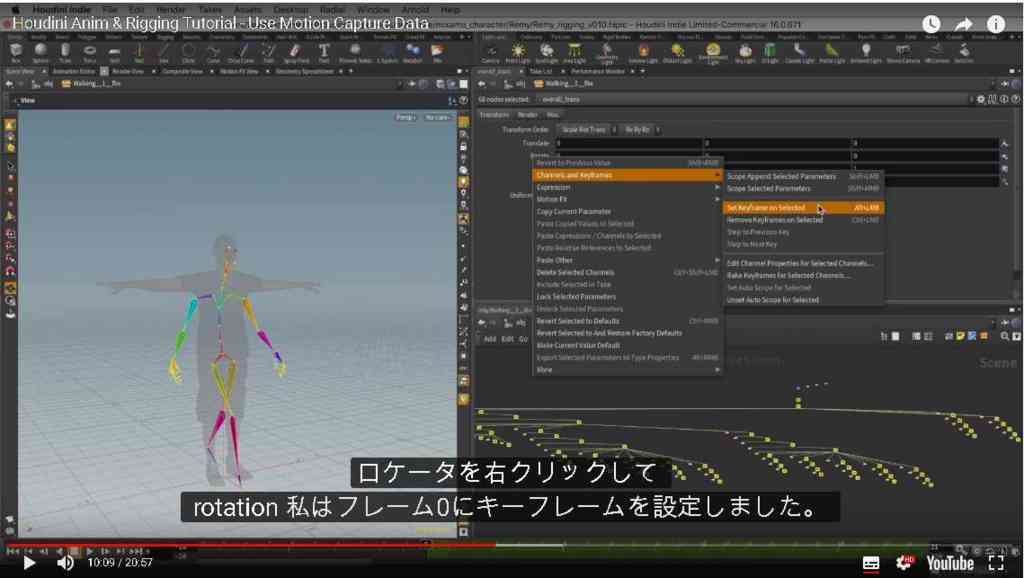
Task: Open the parameter gear settings icon
Action: 981,99
